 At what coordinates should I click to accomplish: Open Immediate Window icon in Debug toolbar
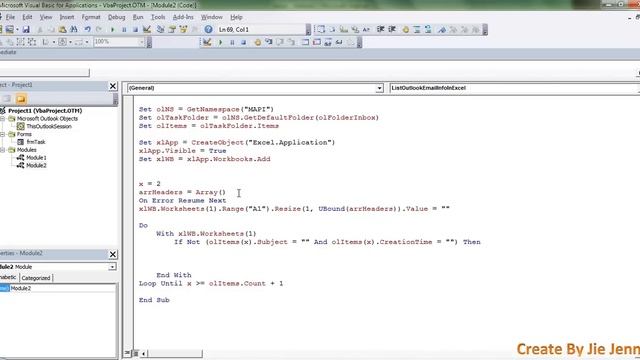tap(316, 42)
